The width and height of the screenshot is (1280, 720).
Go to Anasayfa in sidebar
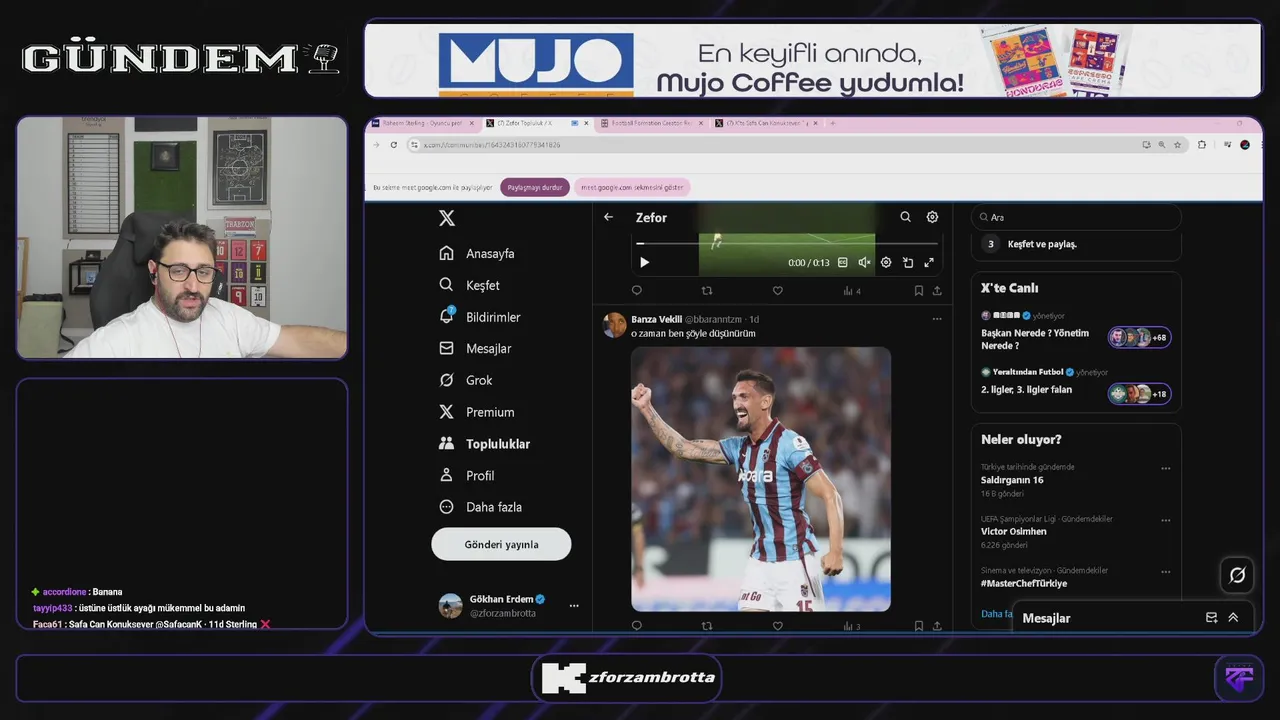tap(477, 253)
